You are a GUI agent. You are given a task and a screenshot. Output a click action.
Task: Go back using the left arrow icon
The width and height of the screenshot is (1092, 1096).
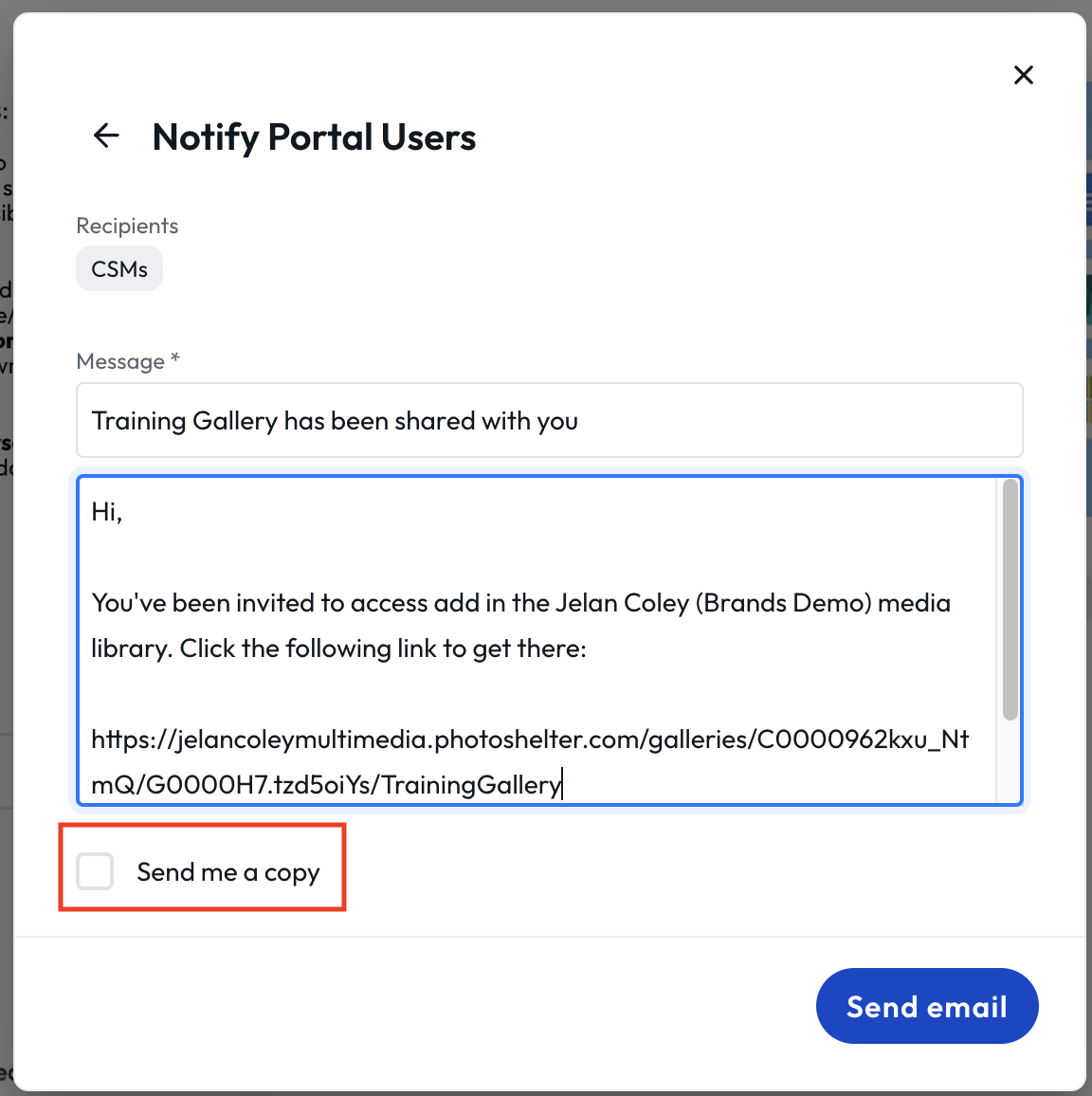(x=106, y=136)
